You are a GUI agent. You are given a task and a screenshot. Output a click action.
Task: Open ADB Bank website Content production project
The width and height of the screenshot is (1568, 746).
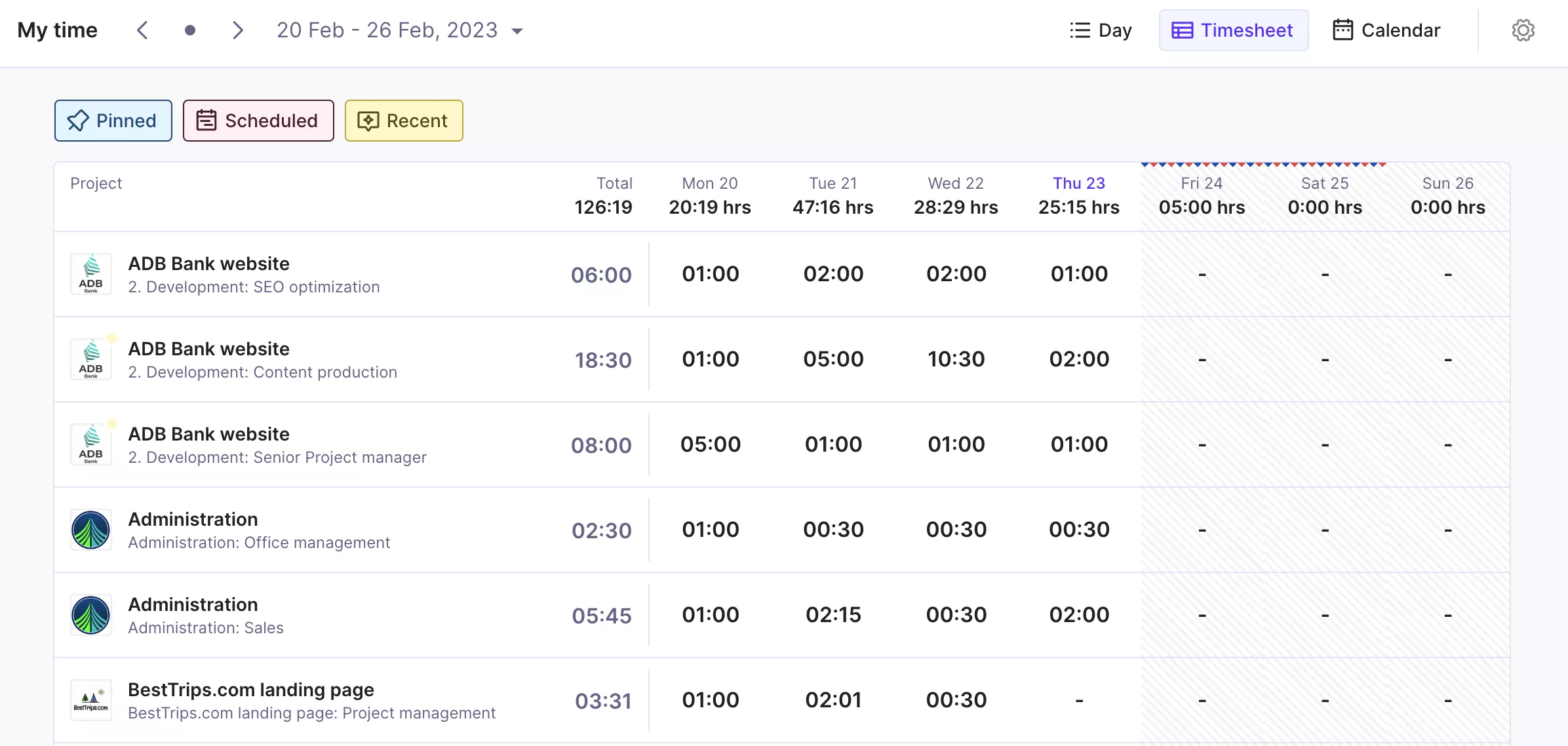[x=262, y=360]
